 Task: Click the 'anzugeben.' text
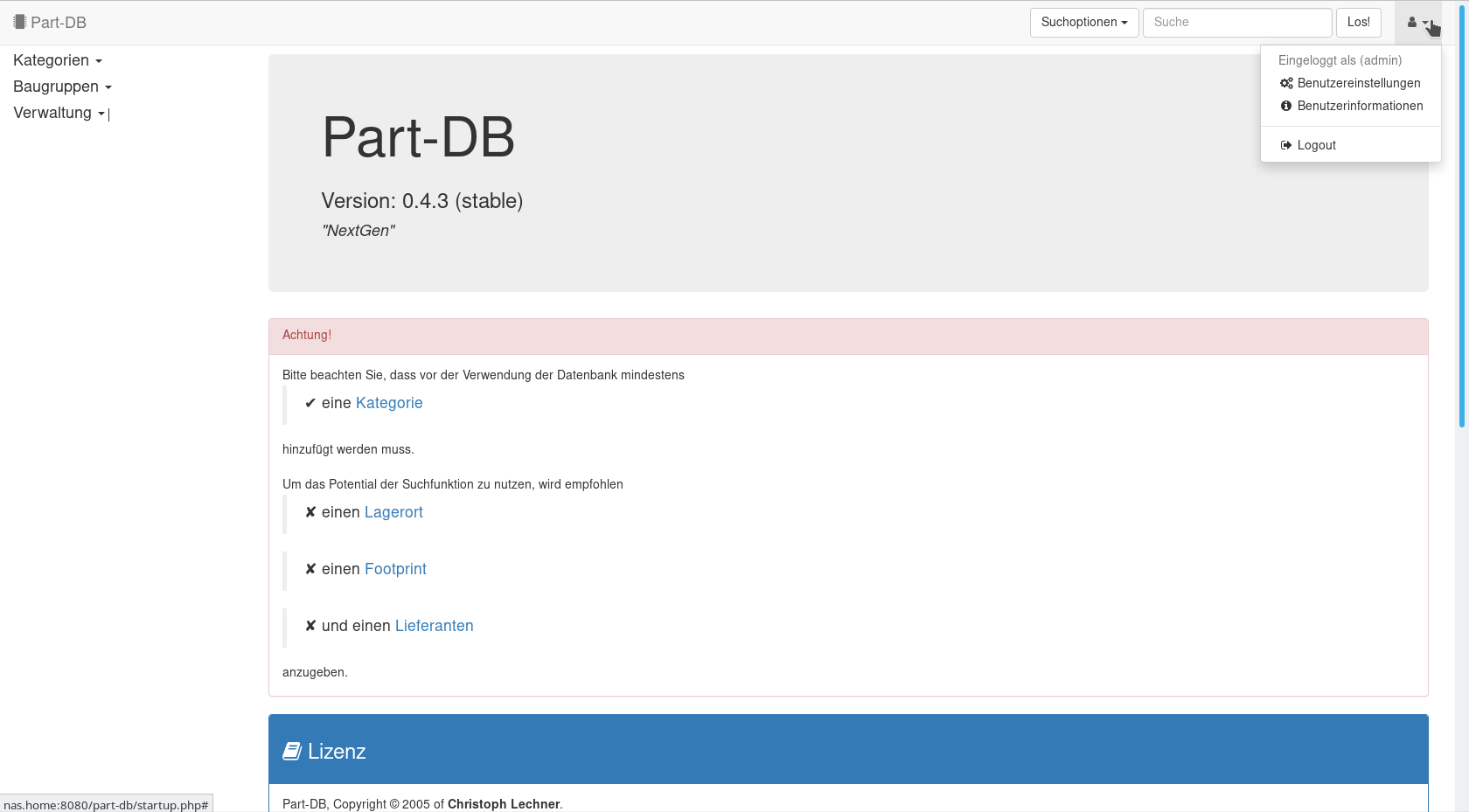coord(315,672)
